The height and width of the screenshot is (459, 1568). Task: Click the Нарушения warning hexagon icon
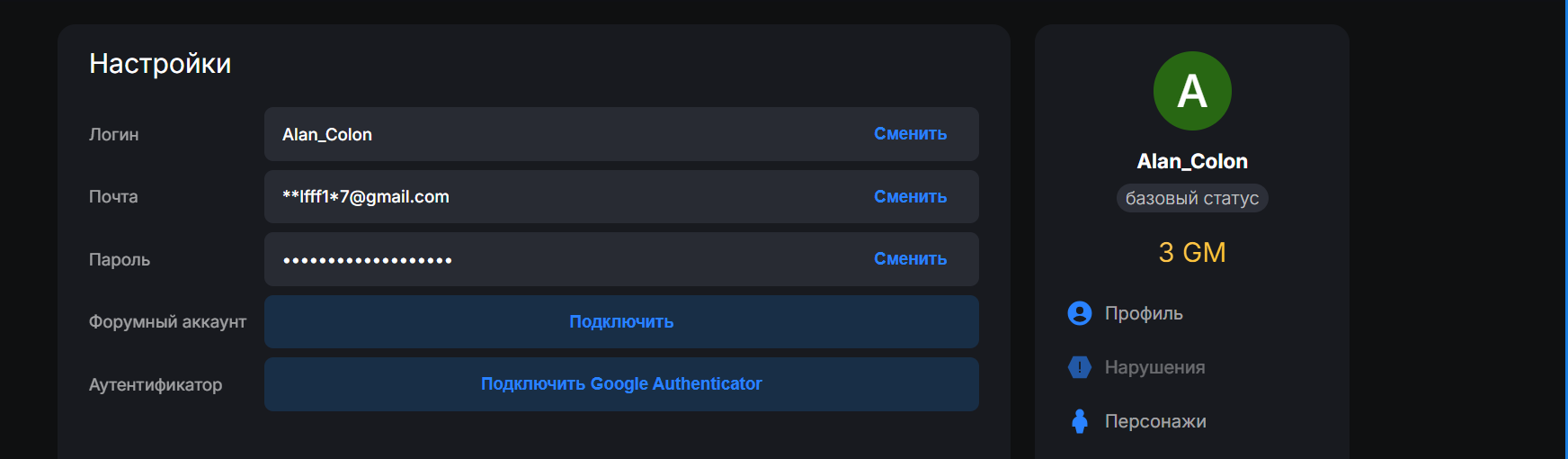coord(1079,367)
